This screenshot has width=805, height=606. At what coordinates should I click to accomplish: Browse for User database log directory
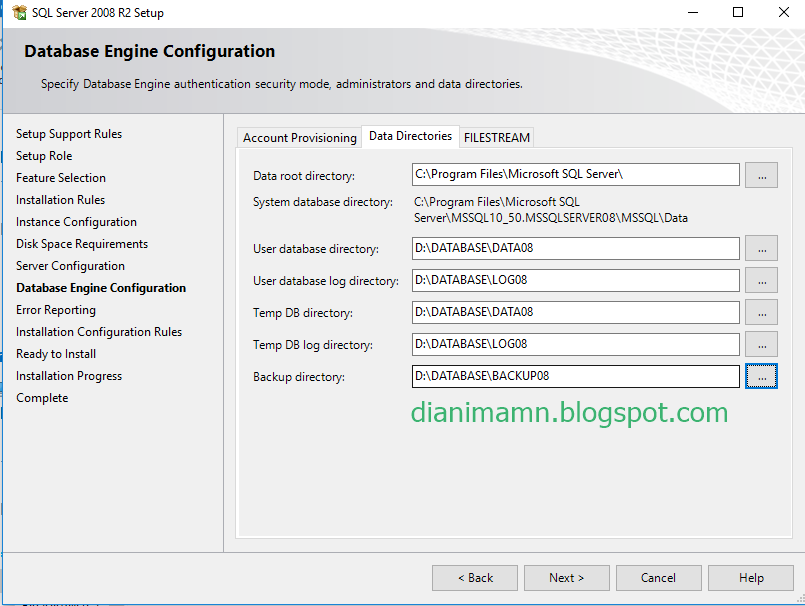(761, 280)
